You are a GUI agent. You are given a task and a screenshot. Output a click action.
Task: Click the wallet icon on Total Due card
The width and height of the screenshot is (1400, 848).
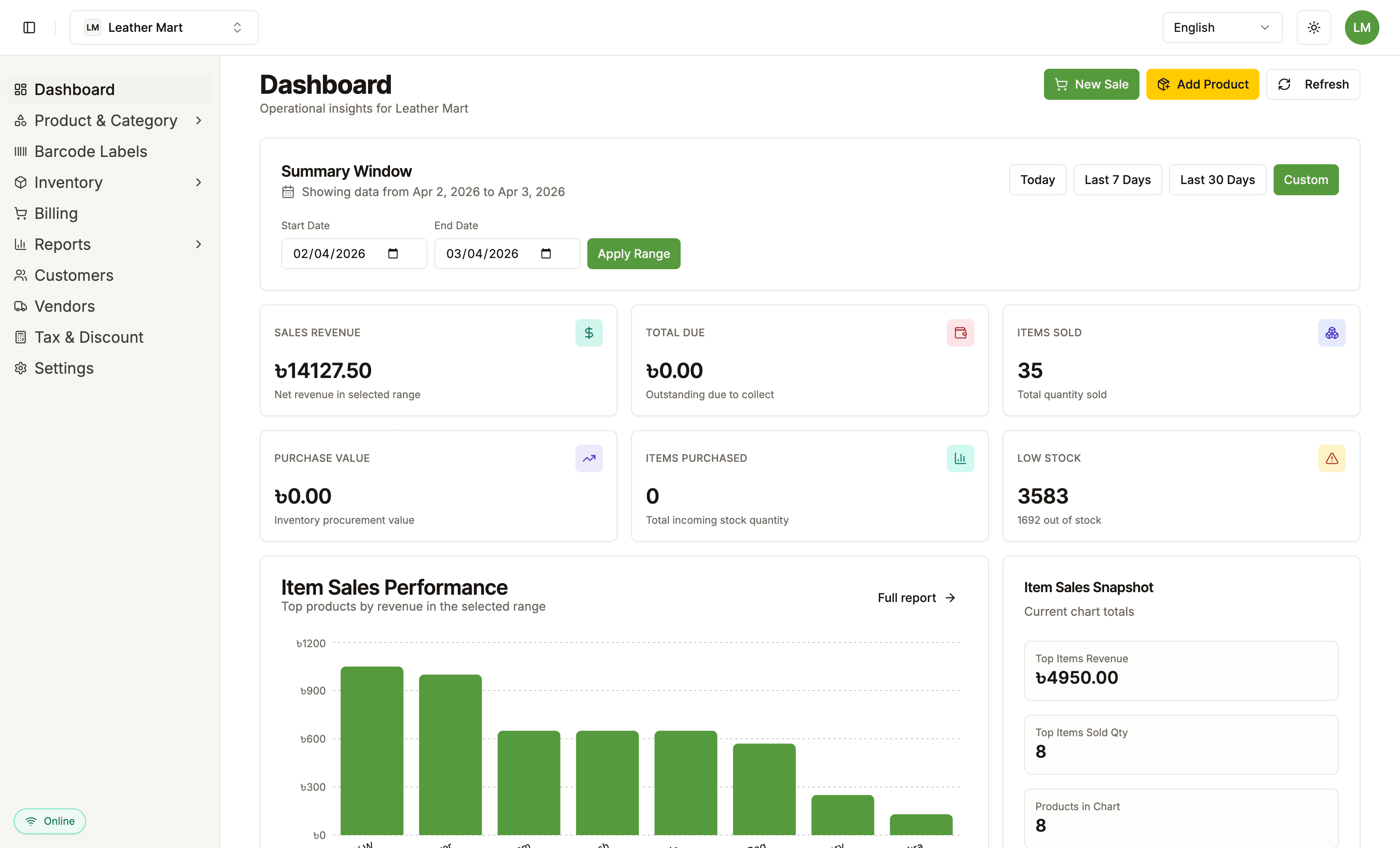tap(960, 333)
